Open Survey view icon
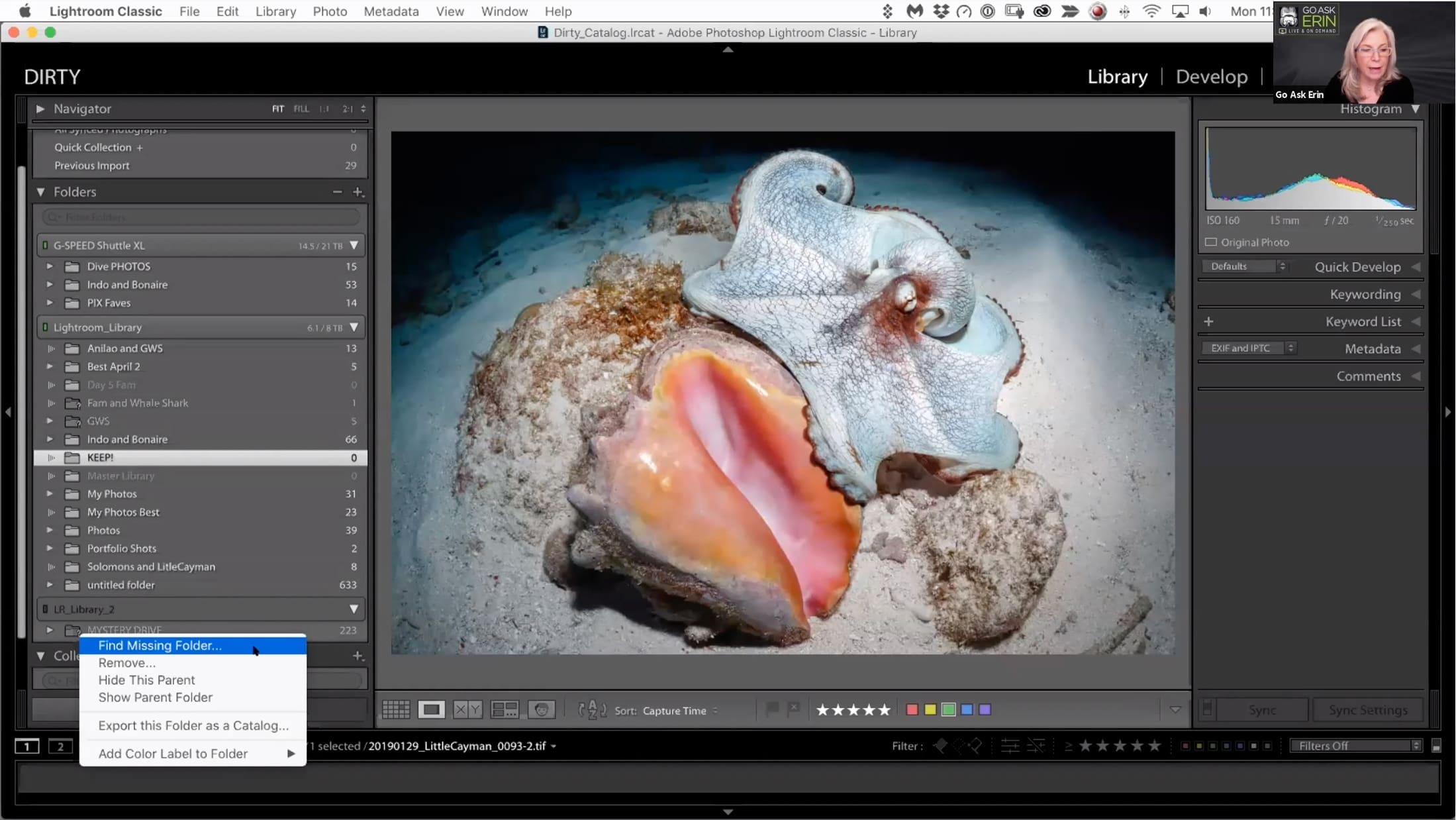 tap(505, 710)
